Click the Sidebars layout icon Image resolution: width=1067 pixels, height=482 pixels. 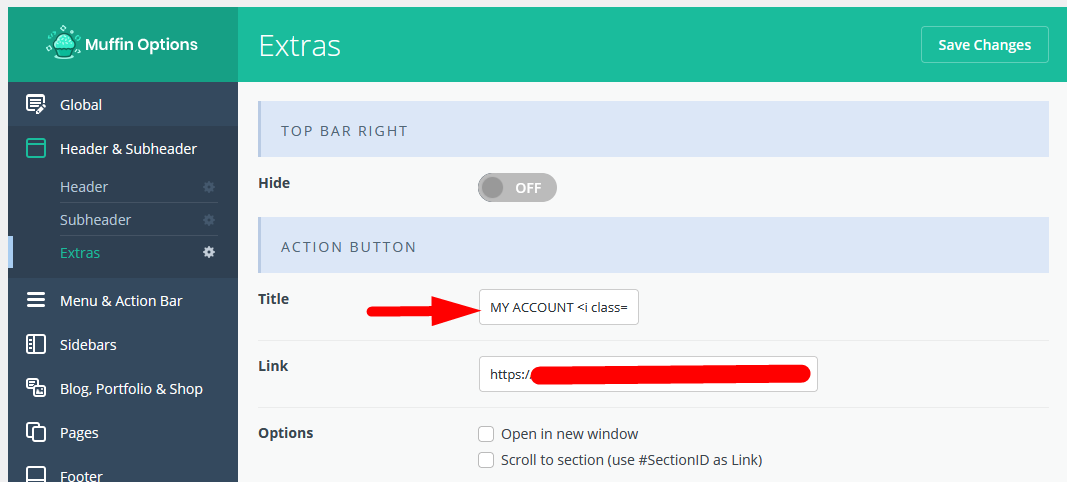pos(35,344)
